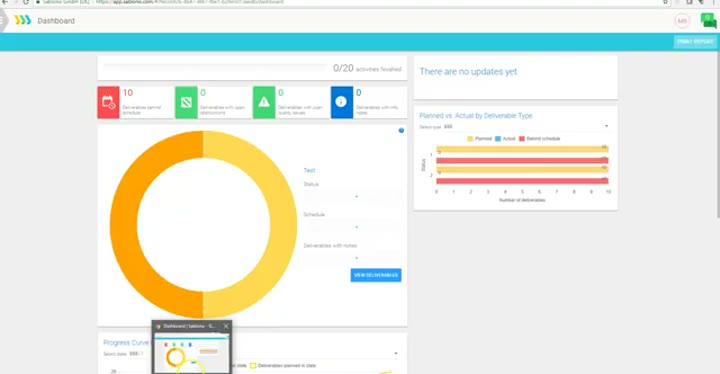Open the MS user avatar menu
Screen dimensions: 720x374
(x=682, y=21)
